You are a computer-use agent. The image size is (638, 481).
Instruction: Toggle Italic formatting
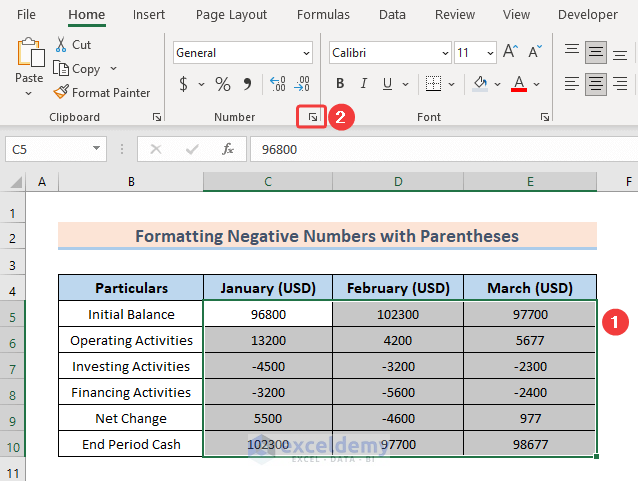click(367, 84)
